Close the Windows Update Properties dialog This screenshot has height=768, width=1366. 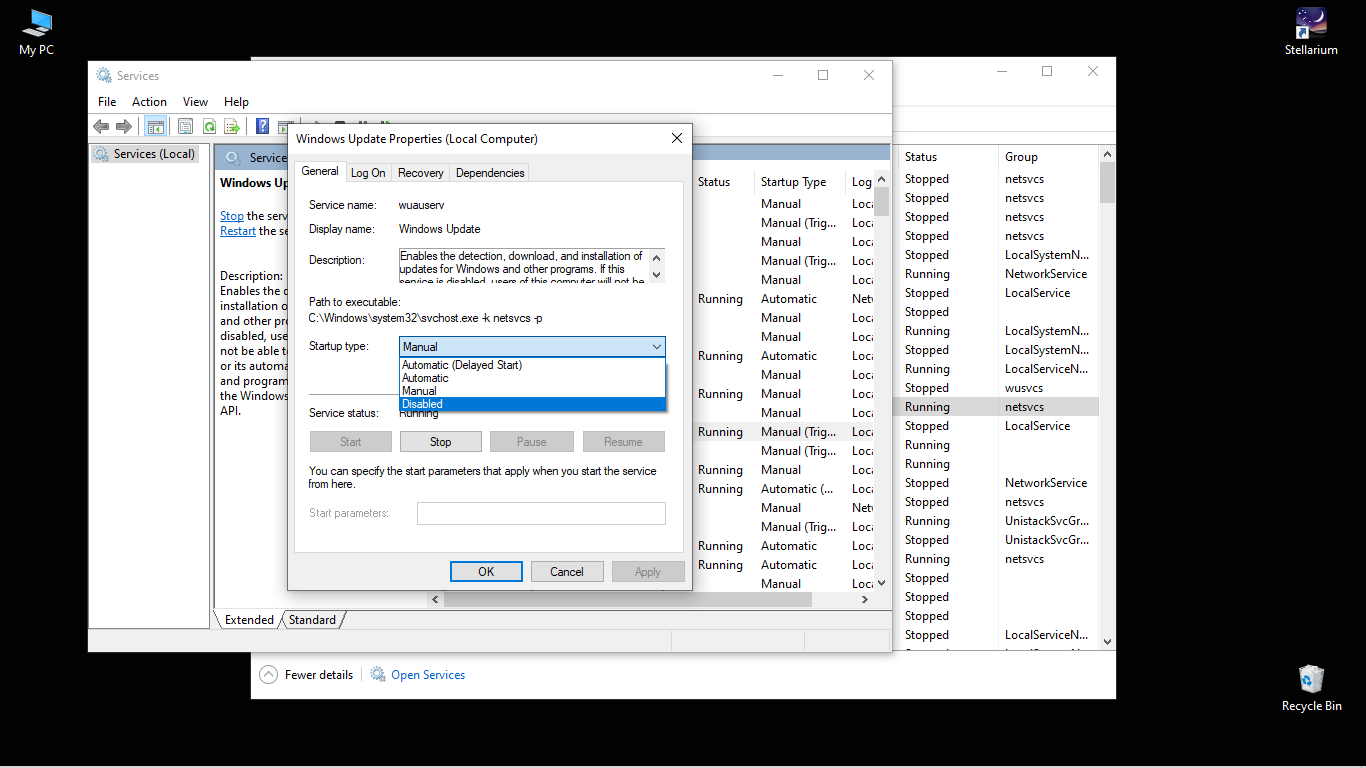click(677, 138)
